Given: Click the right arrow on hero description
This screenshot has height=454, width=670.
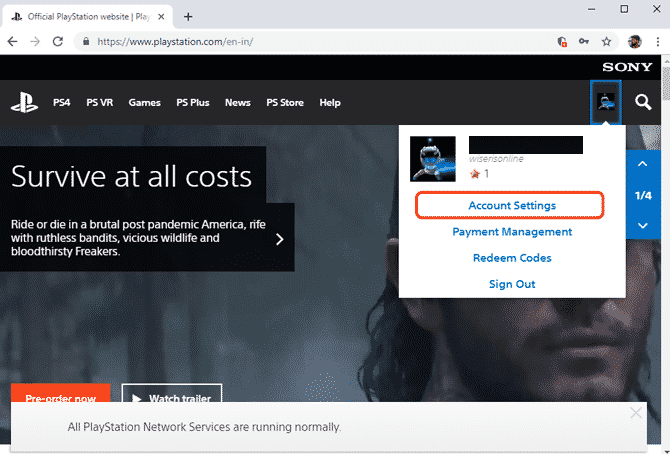Looking at the screenshot, I should (279, 239).
